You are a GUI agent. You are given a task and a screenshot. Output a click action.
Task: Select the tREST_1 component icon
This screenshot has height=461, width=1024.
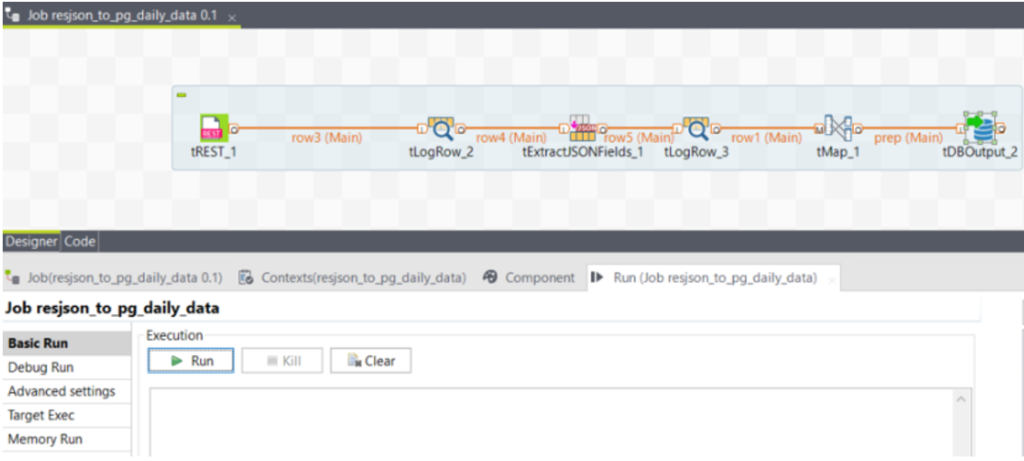(212, 128)
